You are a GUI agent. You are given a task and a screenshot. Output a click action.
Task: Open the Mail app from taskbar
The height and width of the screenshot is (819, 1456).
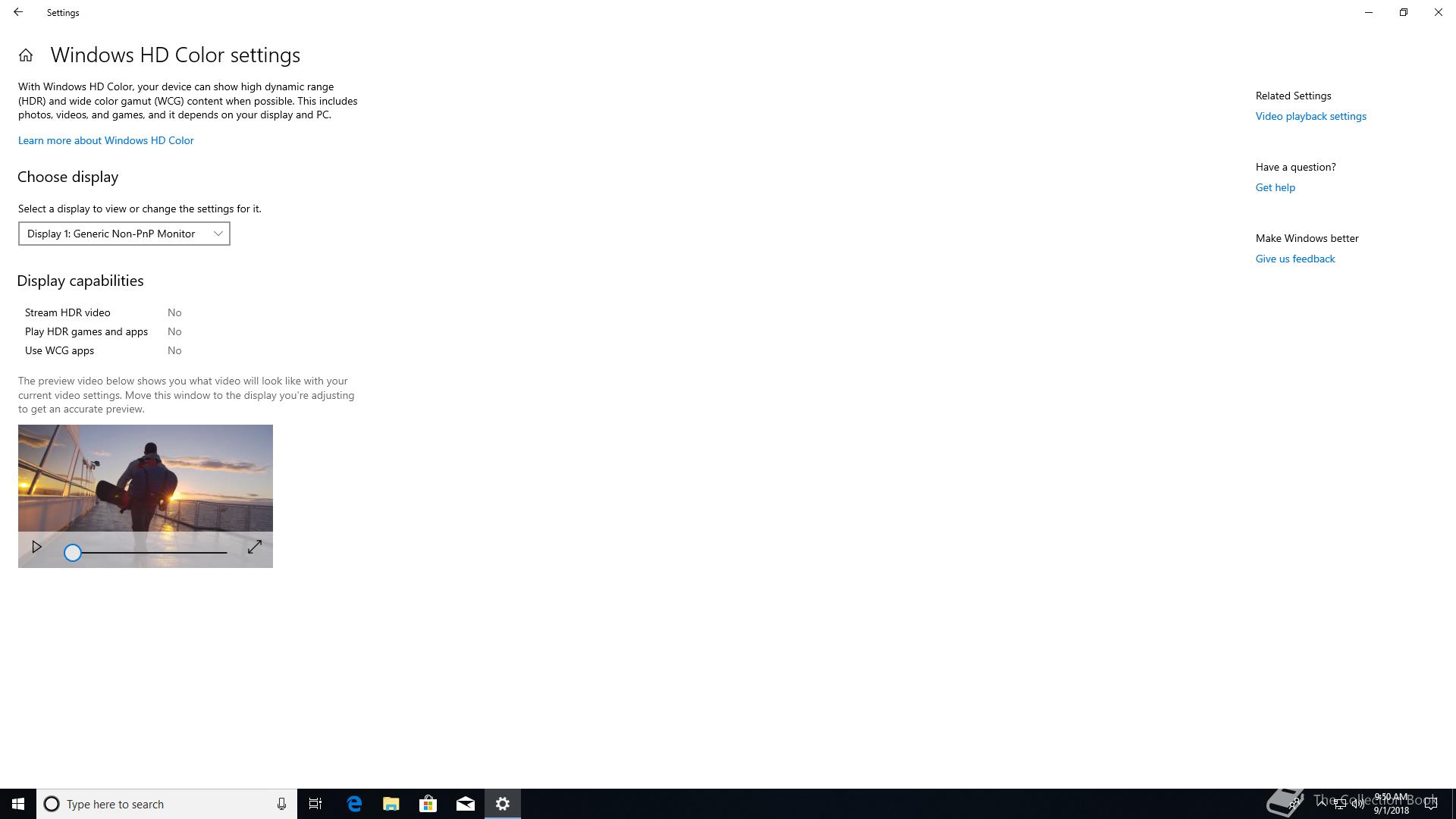click(x=466, y=804)
